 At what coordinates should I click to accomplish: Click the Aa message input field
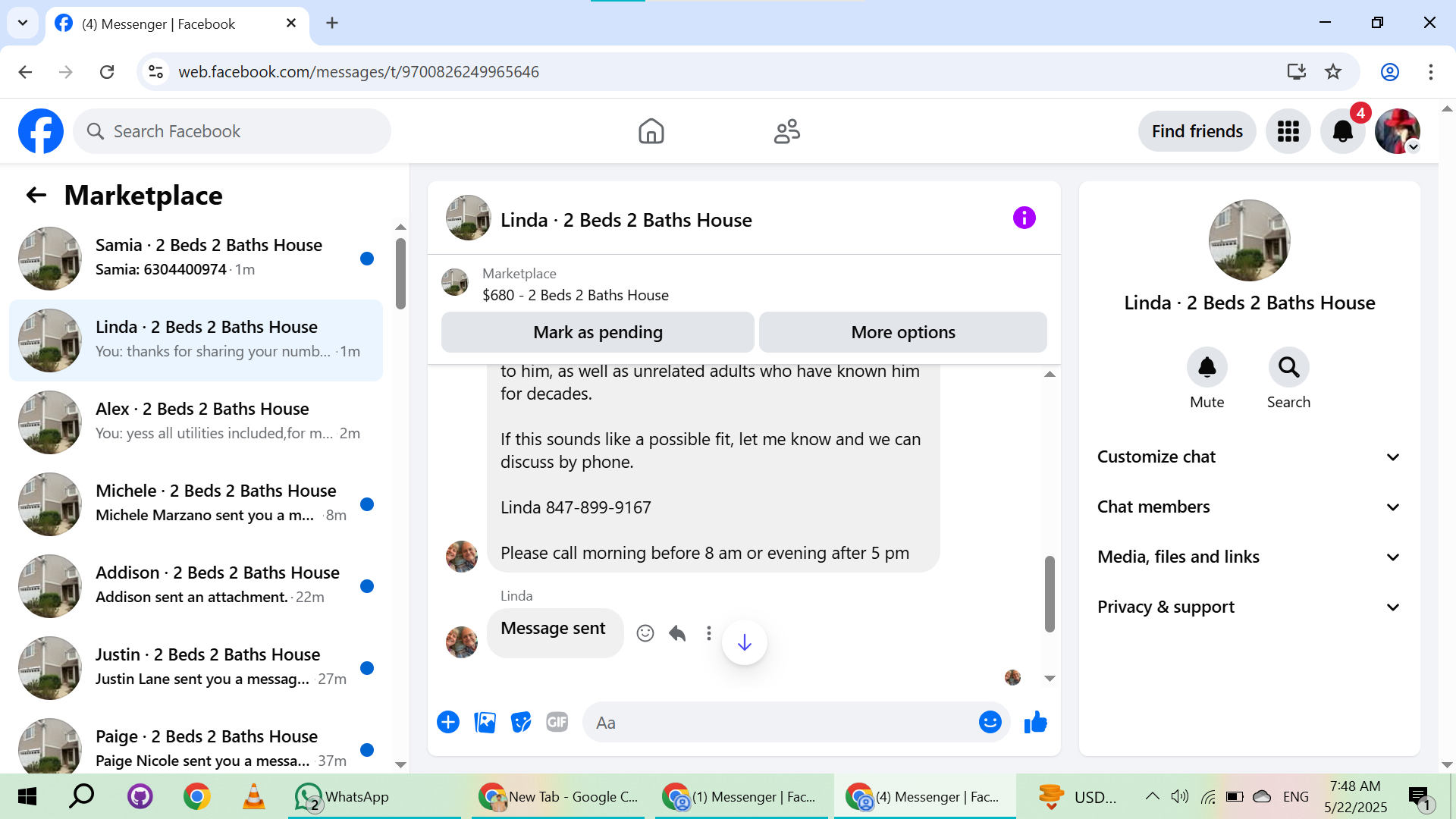click(x=781, y=722)
